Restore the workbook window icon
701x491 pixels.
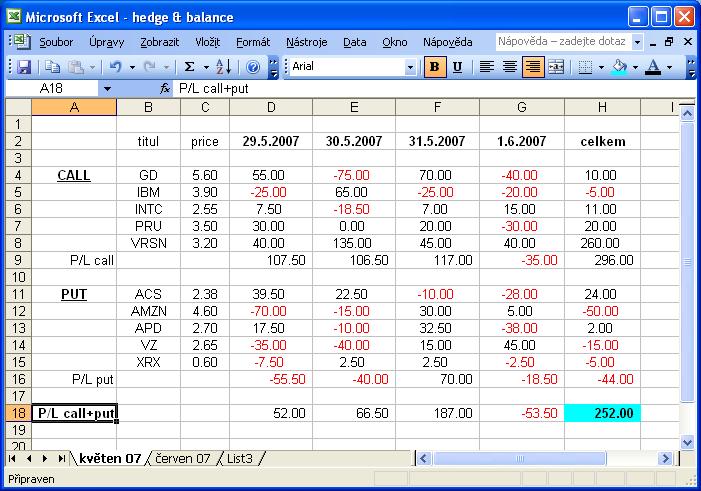669,42
